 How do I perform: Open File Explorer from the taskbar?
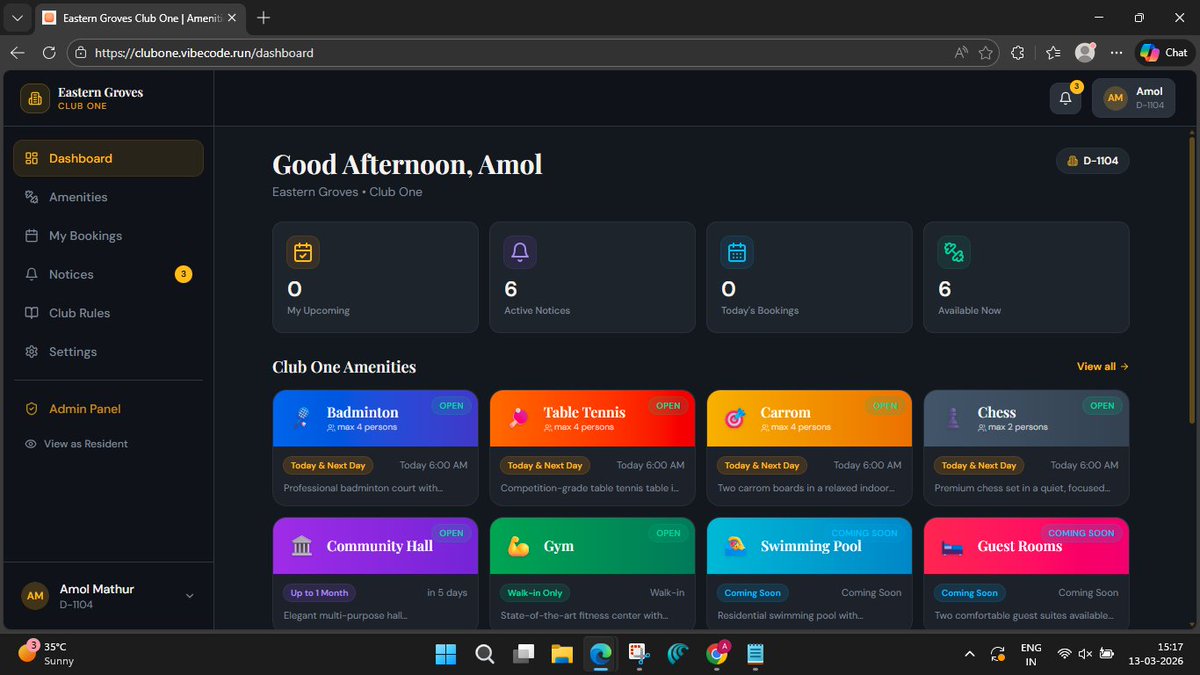coord(562,654)
